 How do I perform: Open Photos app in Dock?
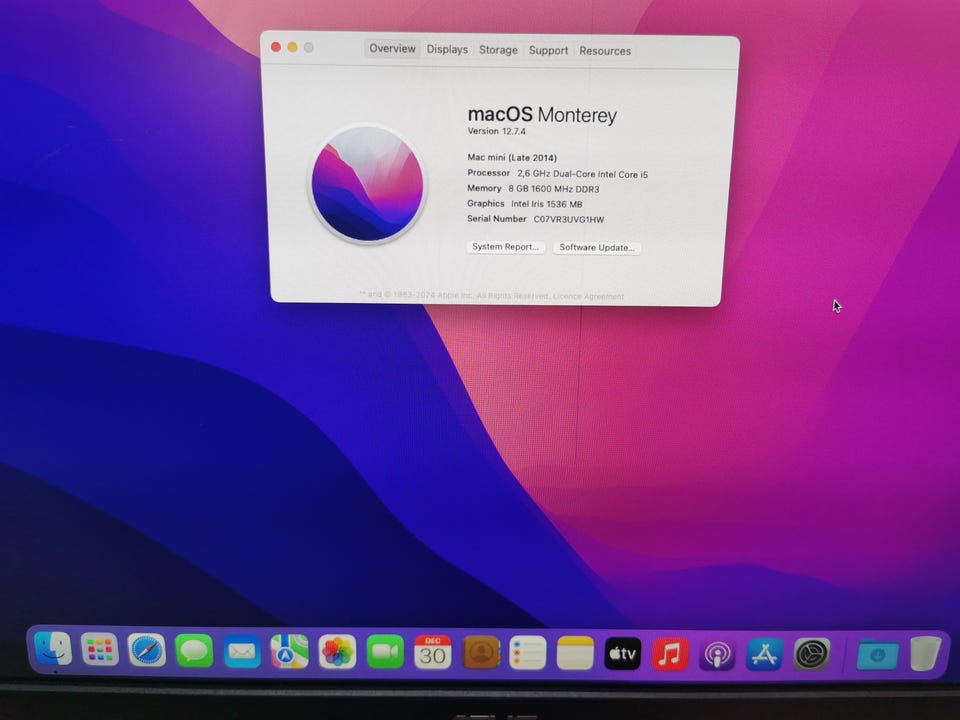point(337,653)
